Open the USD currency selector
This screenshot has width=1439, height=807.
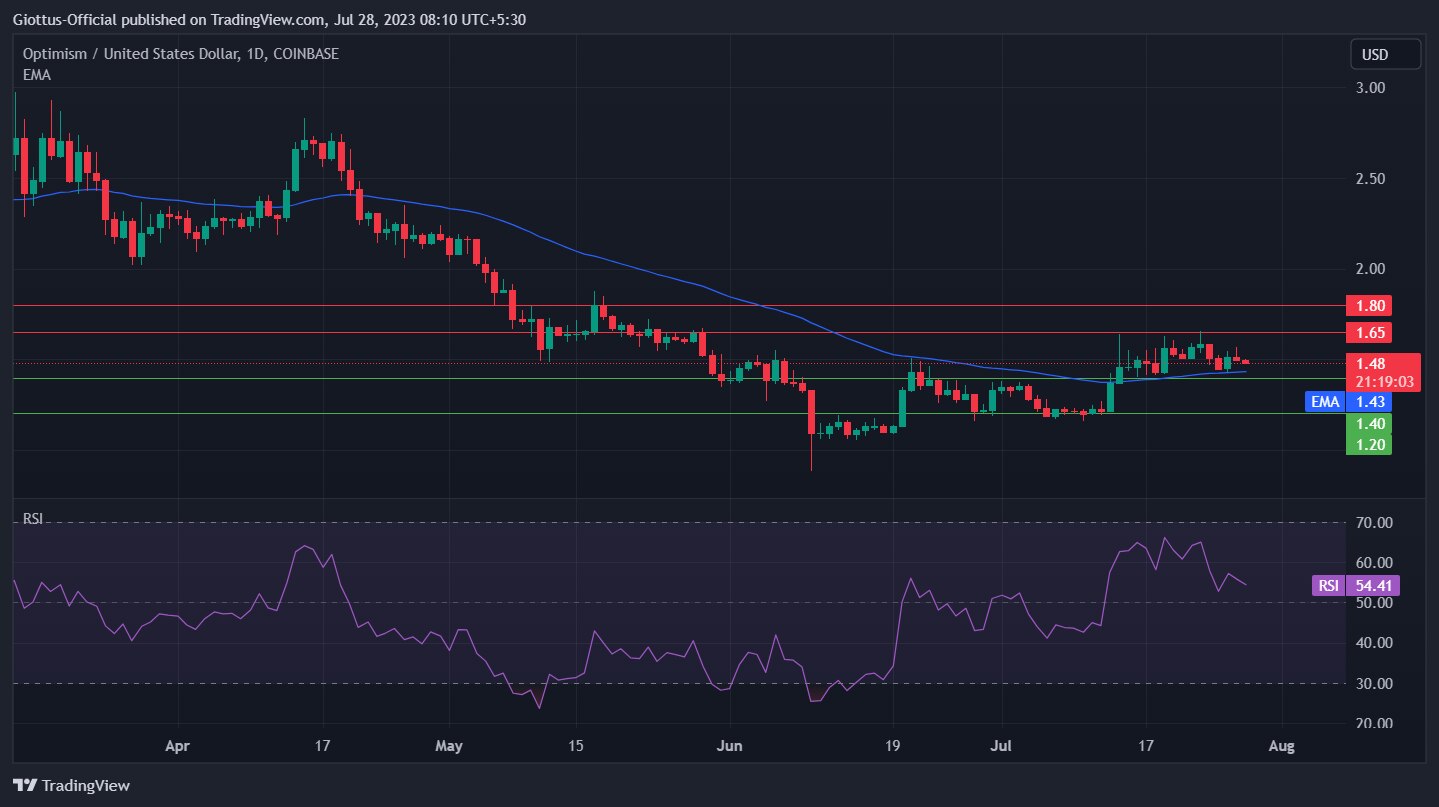coord(1384,54)
